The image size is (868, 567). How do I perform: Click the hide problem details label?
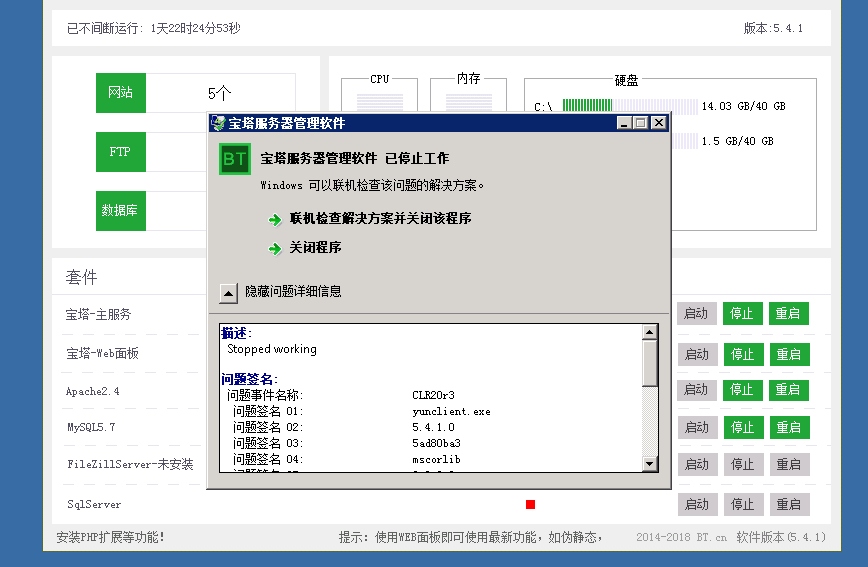coord(293,291)
